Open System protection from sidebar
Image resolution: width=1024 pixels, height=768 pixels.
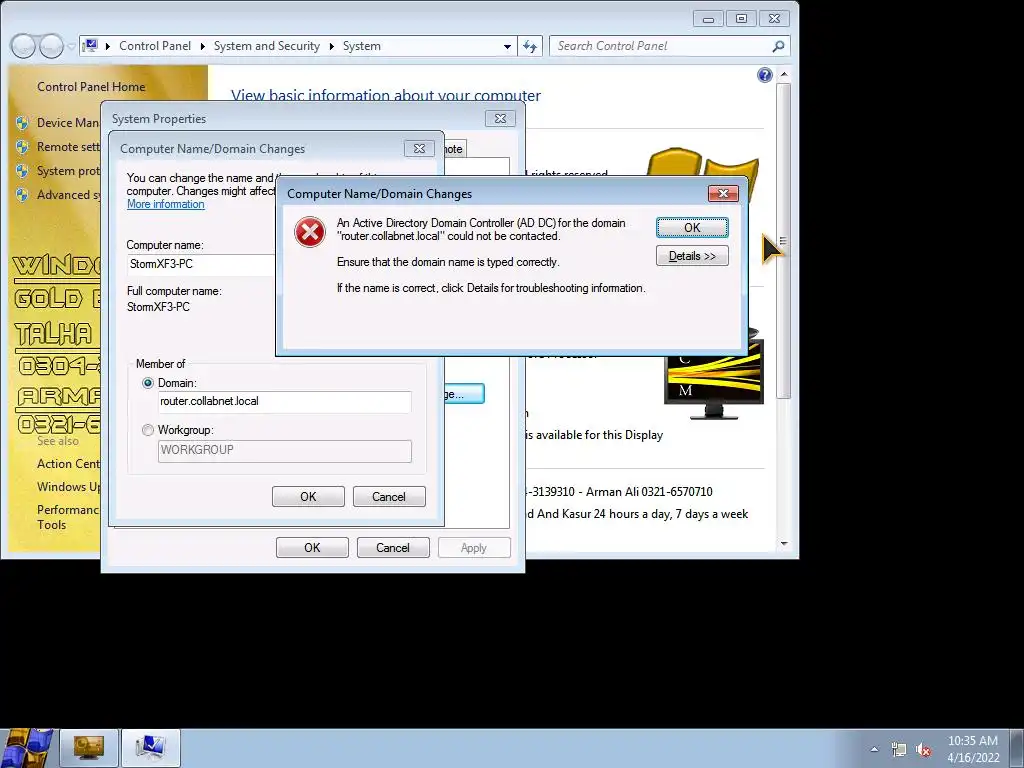pyautogui.click(x=69, y=171)
